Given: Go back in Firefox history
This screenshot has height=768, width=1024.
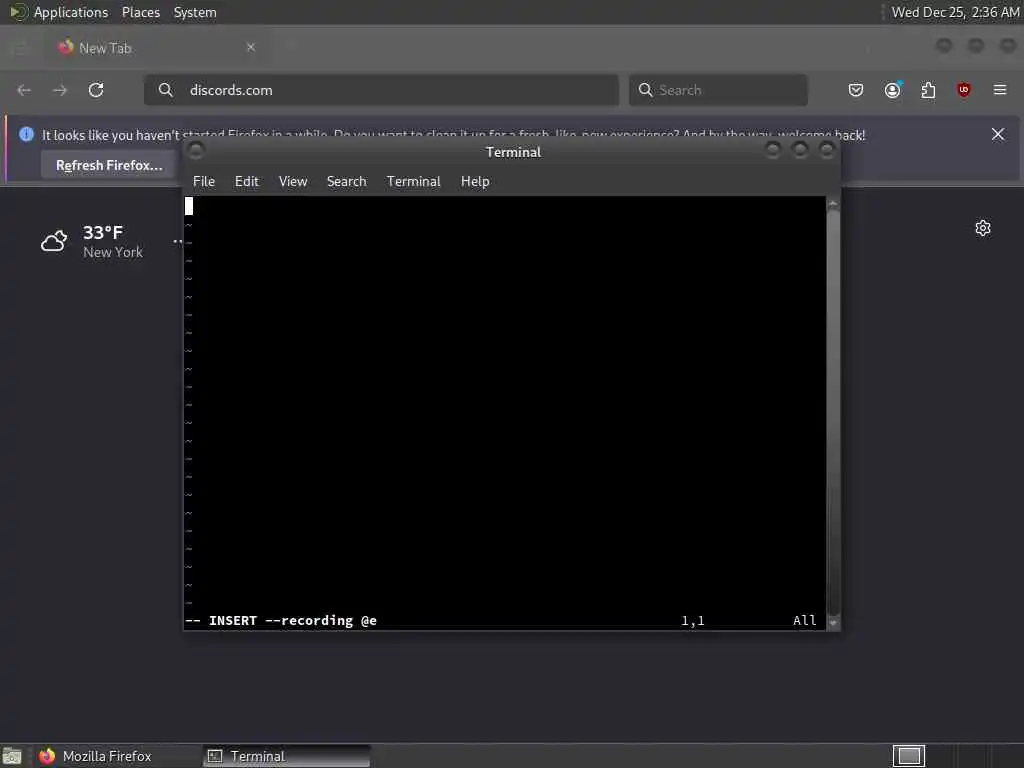Looking at the screenshot, I should [24, 90].
